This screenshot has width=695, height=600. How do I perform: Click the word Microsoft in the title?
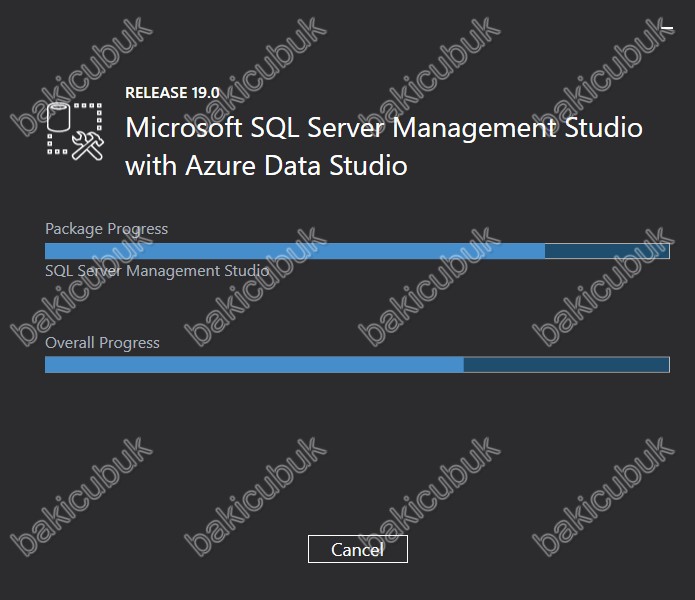pyautogui.click(x=184, y=128)
